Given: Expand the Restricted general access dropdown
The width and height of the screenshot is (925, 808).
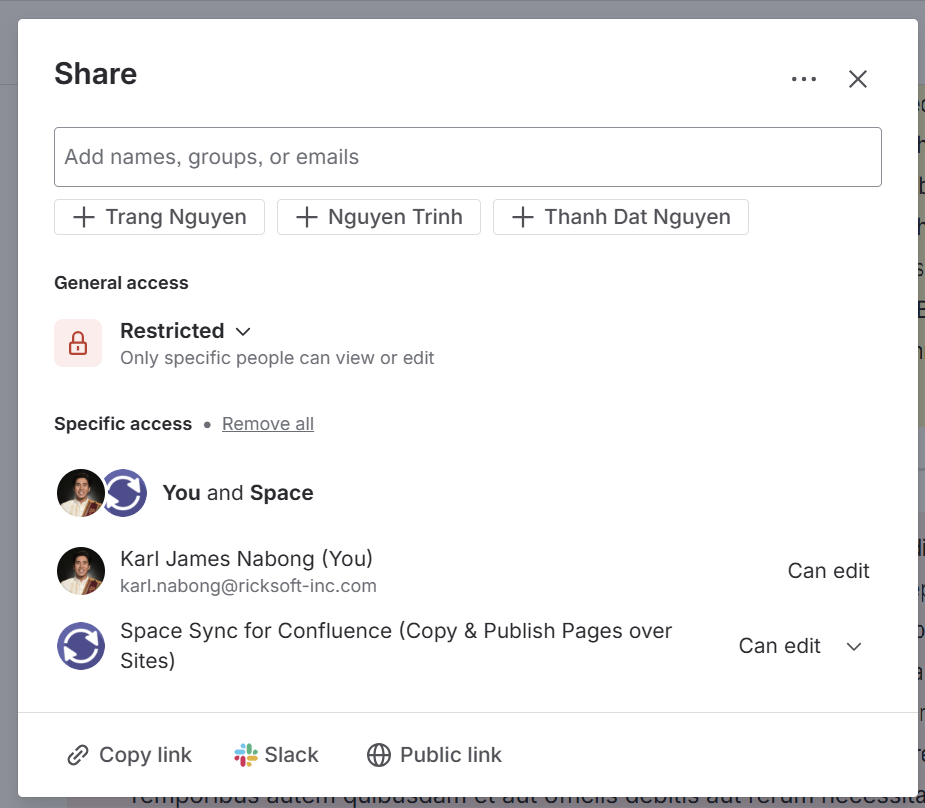Looking at the screenshot, I should point(186,331).
